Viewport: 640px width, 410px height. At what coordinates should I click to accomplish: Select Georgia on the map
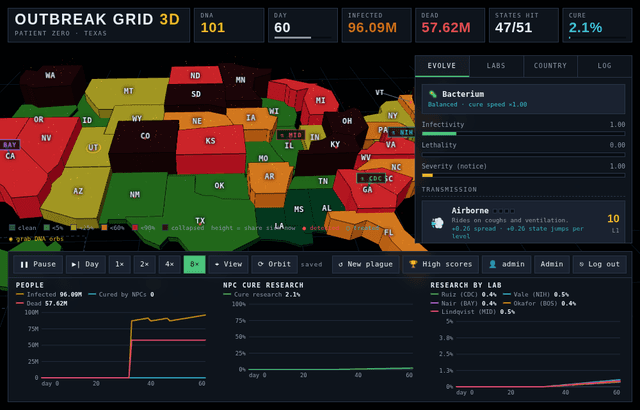[367, 190]
